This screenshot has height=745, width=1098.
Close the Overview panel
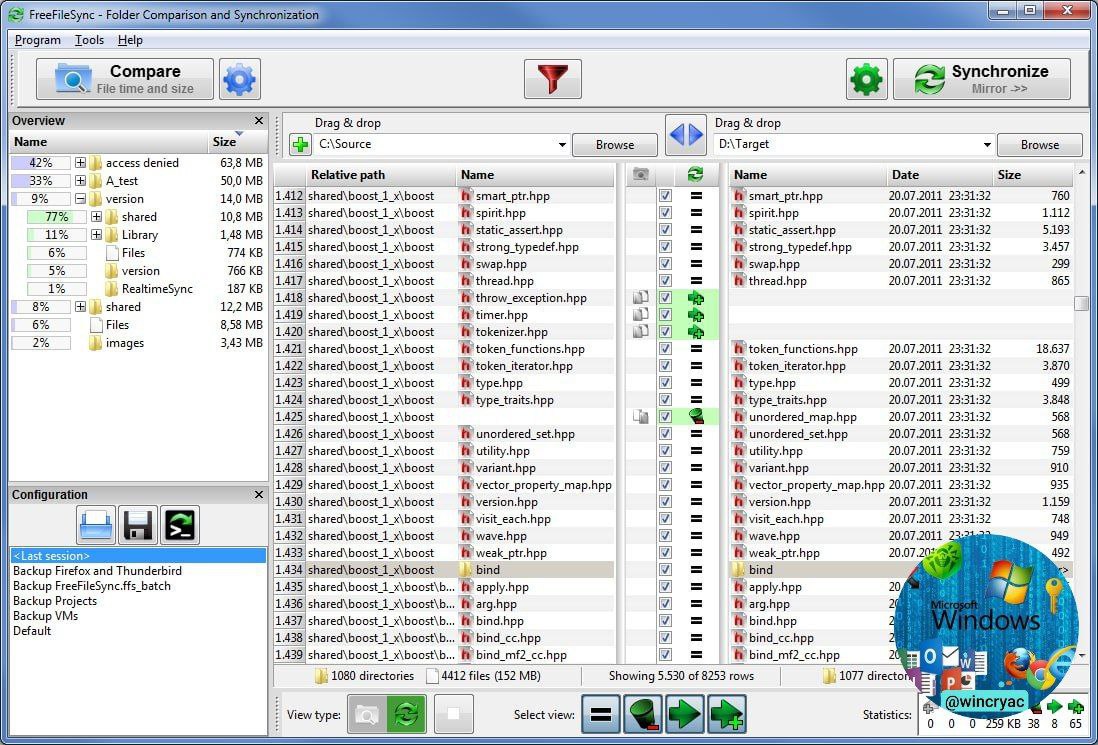[258, 120]
